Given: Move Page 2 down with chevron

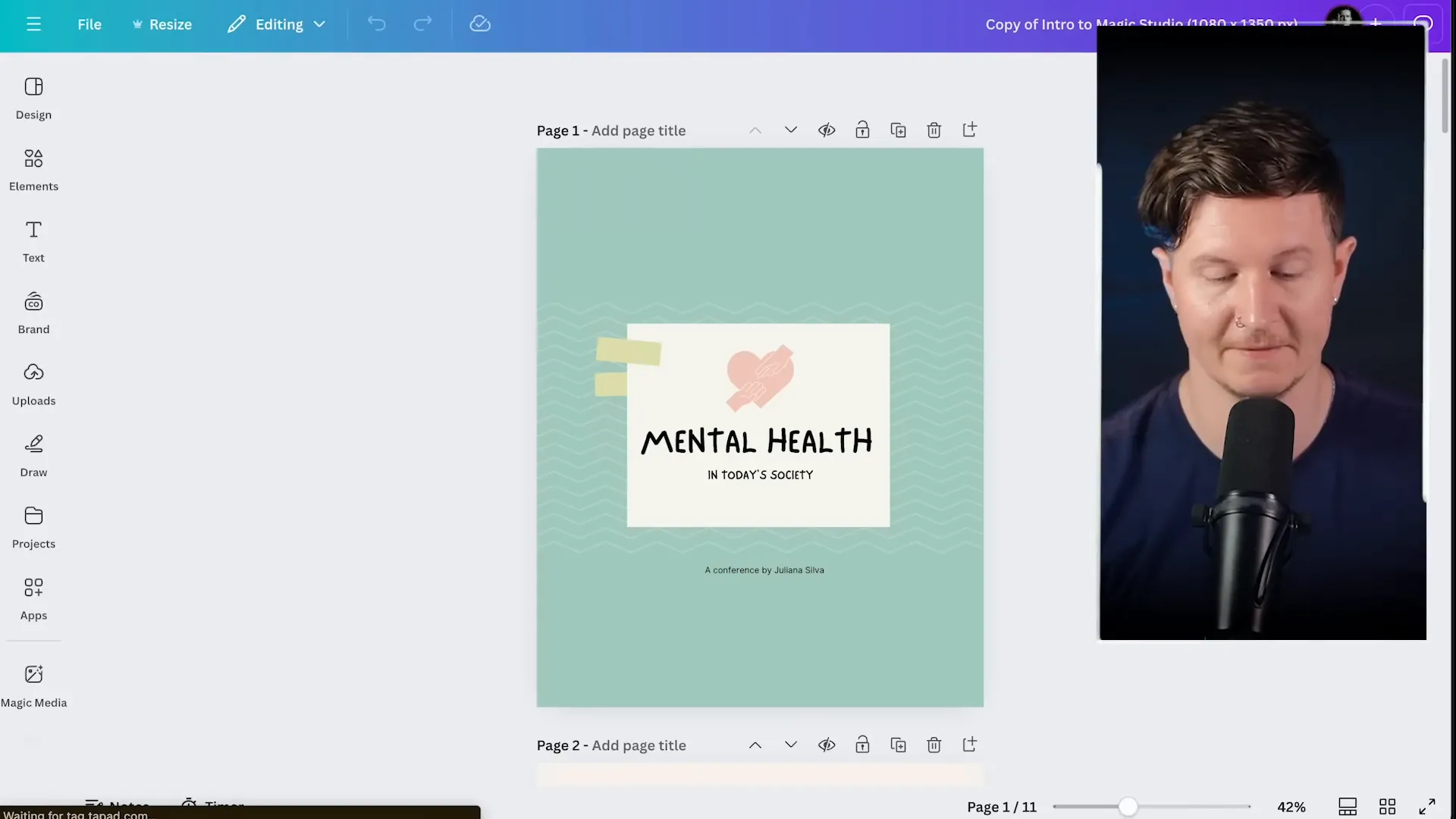Looking at the screenshot, I should pos(791,745).
